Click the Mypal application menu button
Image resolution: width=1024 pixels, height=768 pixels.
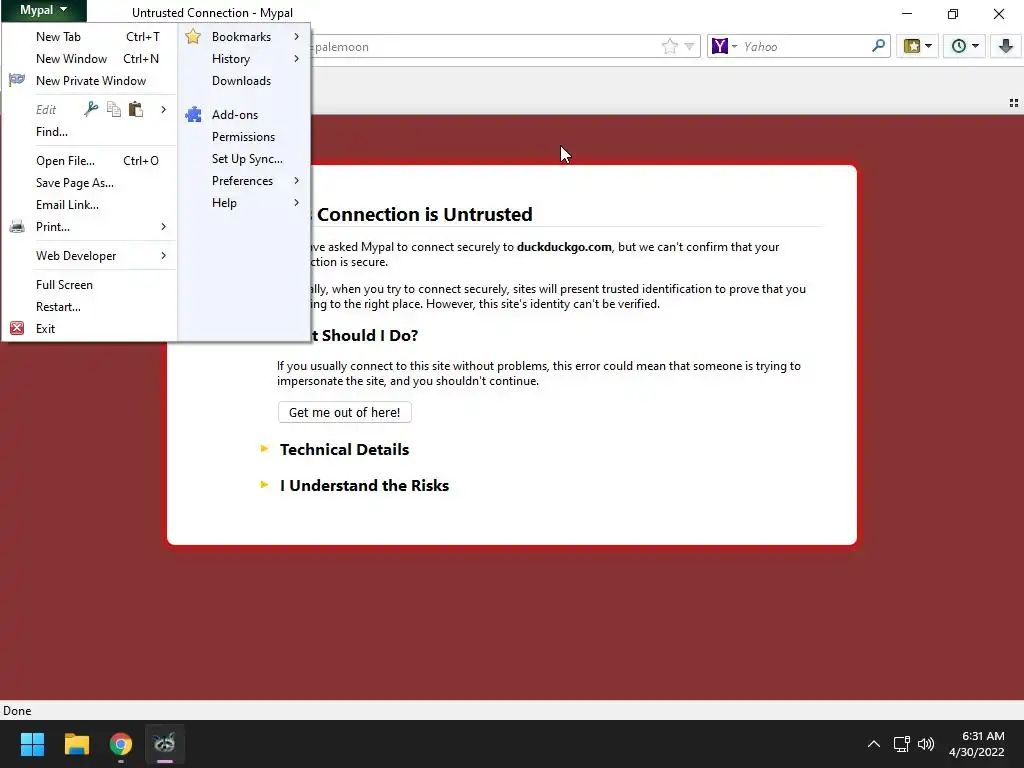(44, 10)
